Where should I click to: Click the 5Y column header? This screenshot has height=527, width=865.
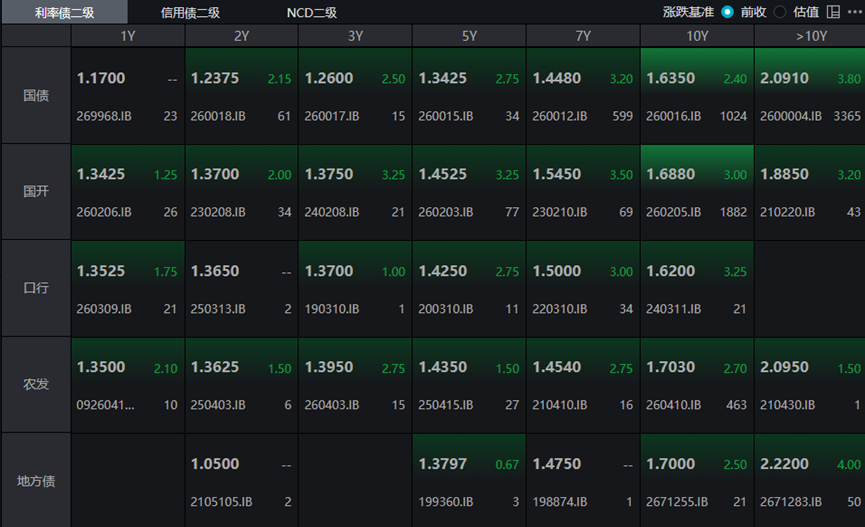point(469,36)
